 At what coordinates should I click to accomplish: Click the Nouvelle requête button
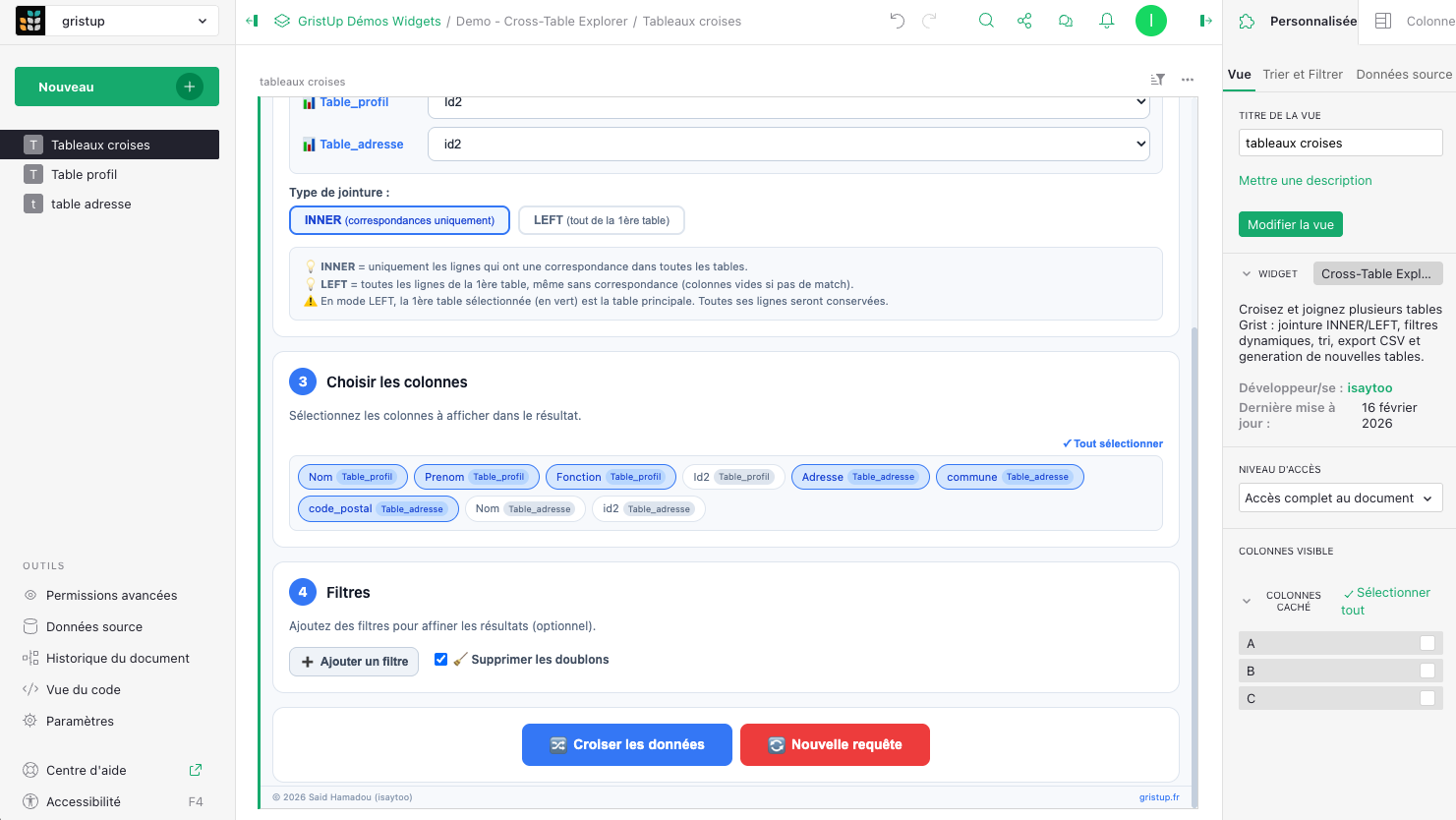click(x=835, y=744)
